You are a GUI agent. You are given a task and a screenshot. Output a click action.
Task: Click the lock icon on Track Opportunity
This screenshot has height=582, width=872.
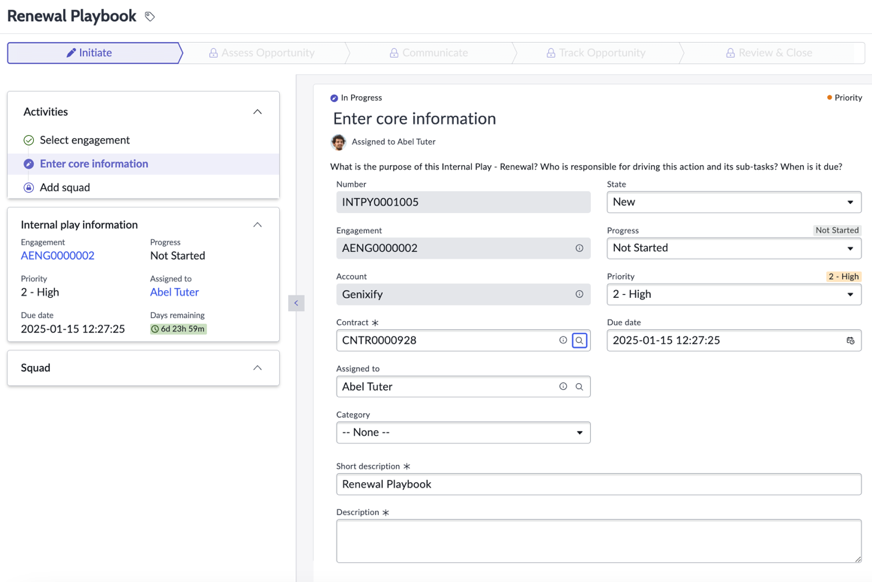551,53
